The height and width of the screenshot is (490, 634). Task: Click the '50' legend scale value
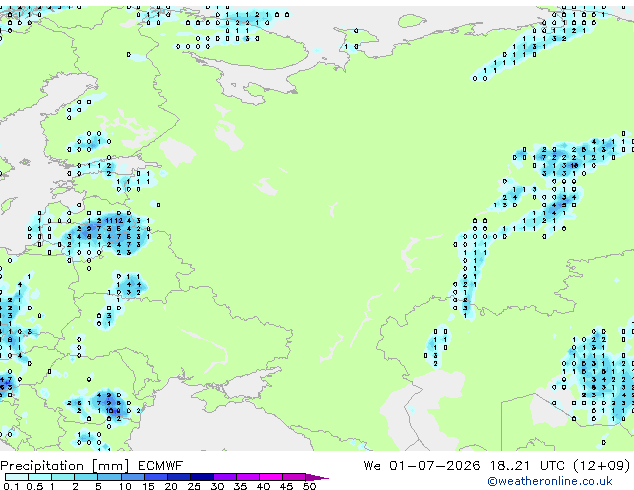[x=309, y=486]
